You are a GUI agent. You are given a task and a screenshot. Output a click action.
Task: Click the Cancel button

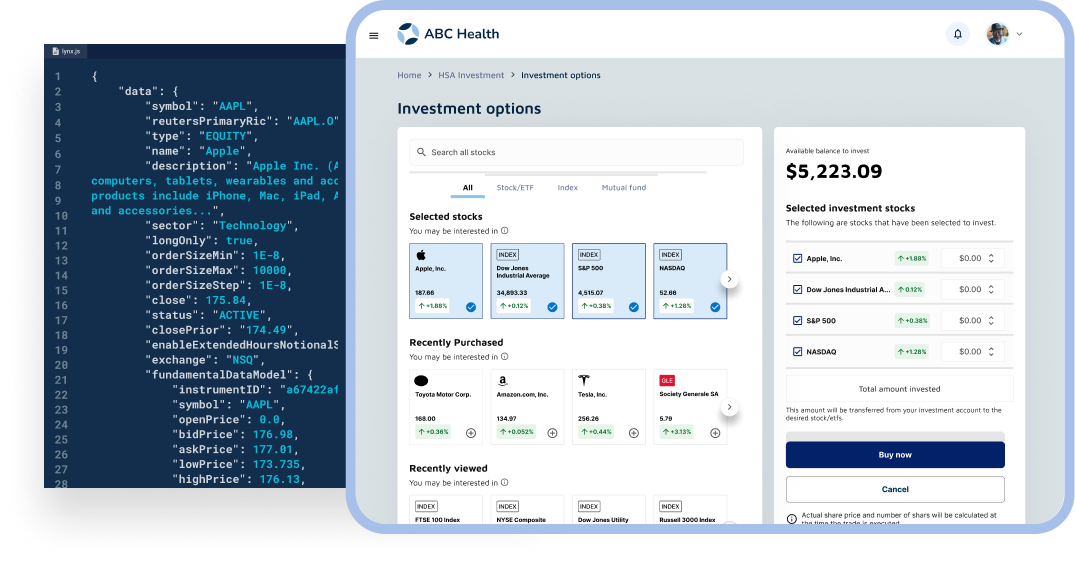[x=895, y=489]
